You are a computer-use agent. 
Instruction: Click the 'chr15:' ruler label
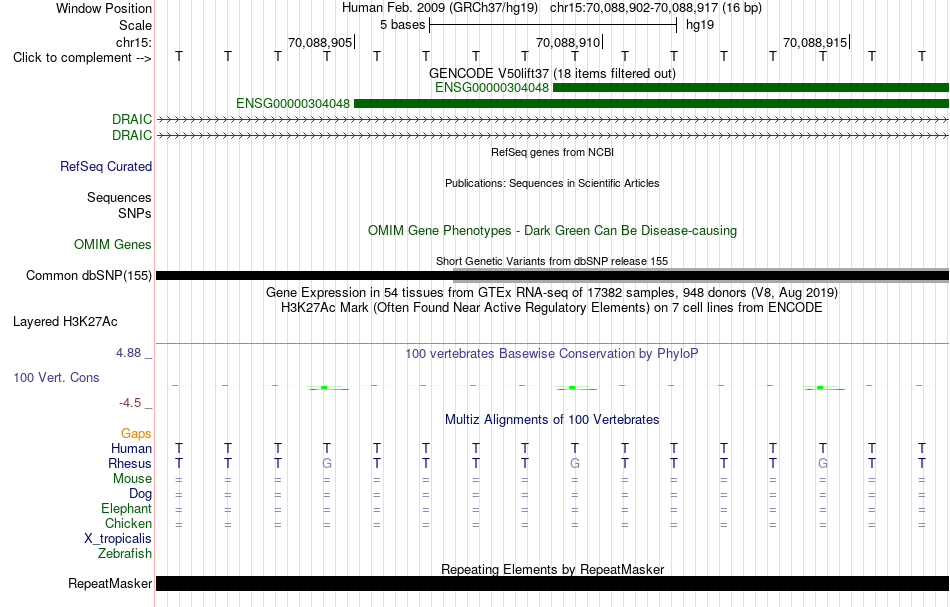134,42
